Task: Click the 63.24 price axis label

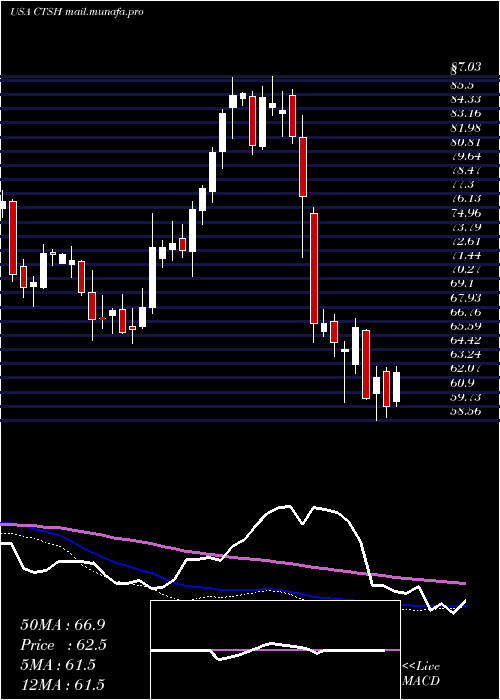Action: [465, 354]
